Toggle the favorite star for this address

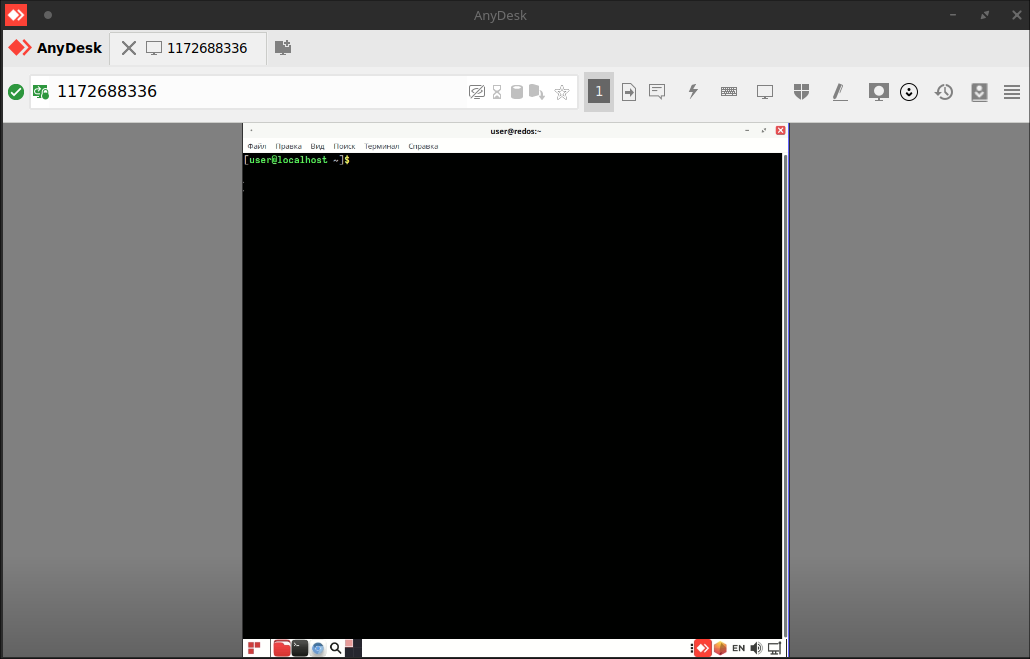pos(562,92)
